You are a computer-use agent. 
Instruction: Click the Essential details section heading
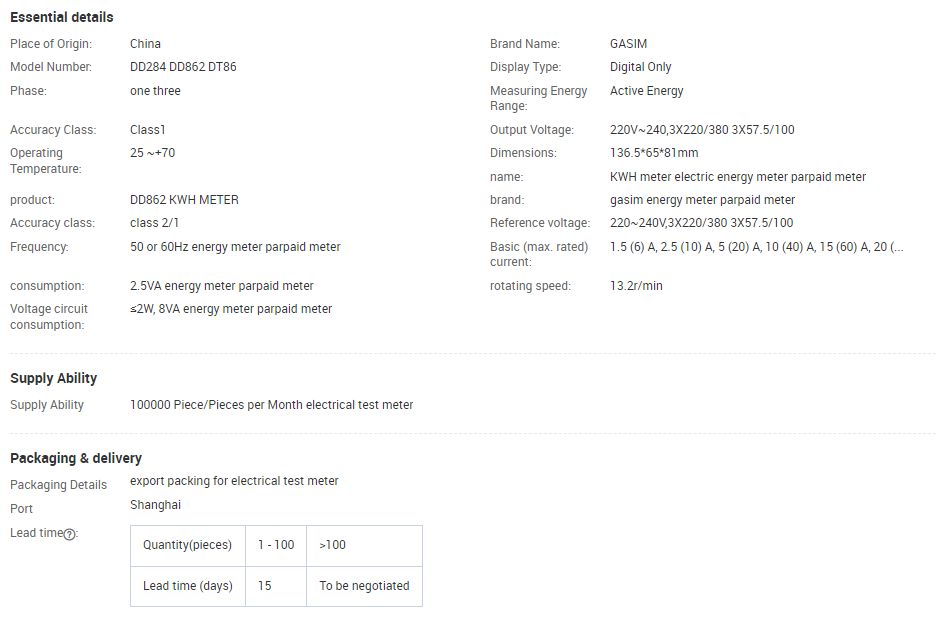[62, 17]
